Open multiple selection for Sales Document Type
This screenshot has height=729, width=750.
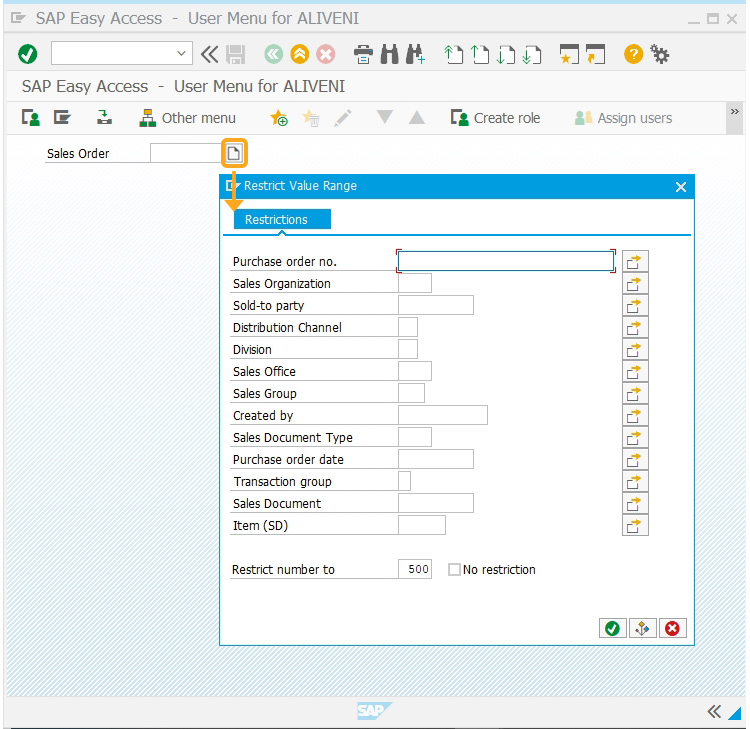pos(635,438)
